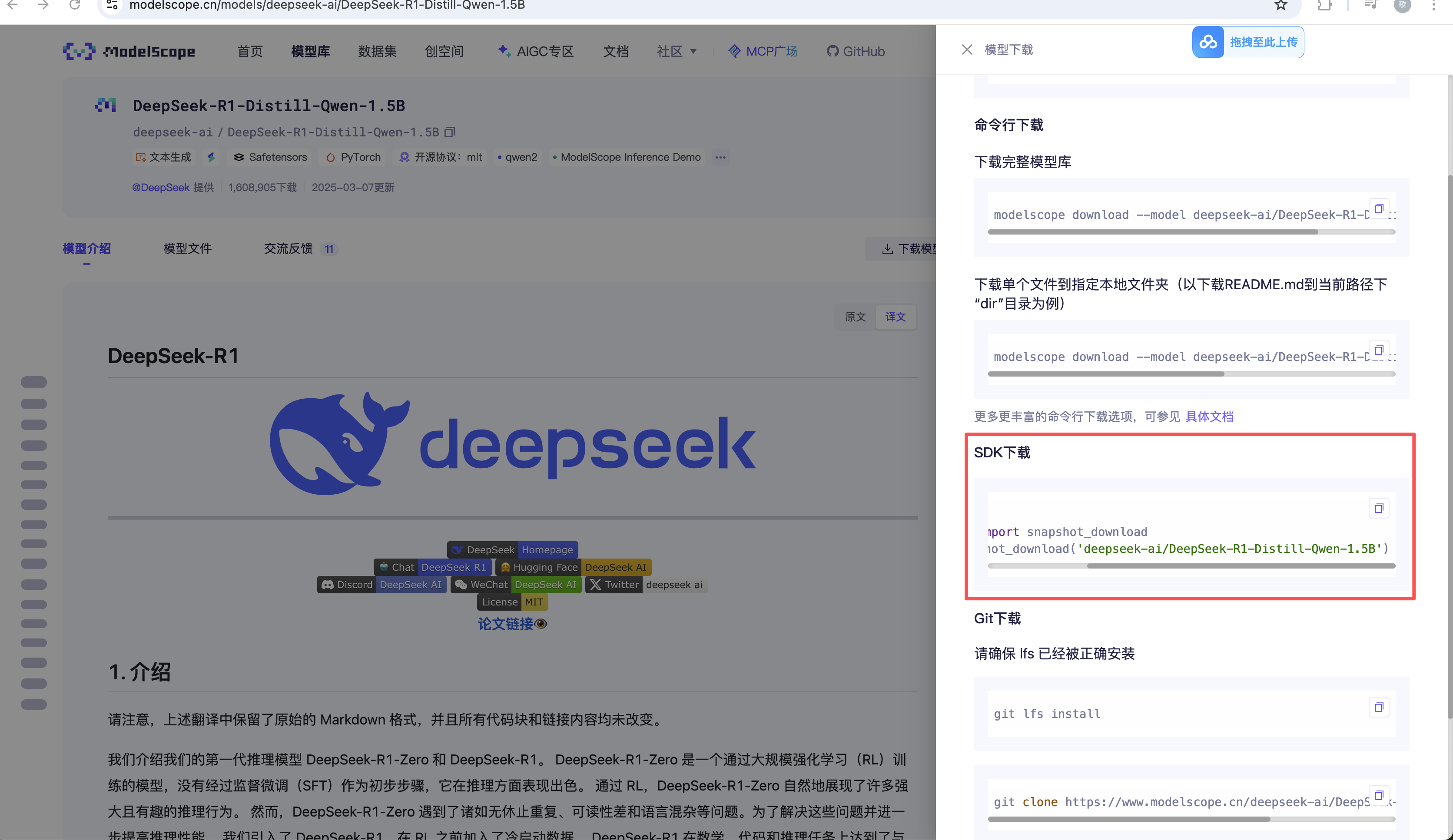Screen dimensions: 1453x840
Task: Click the Twitter deepseek ai badge
Action: click(x=646, y=585)
